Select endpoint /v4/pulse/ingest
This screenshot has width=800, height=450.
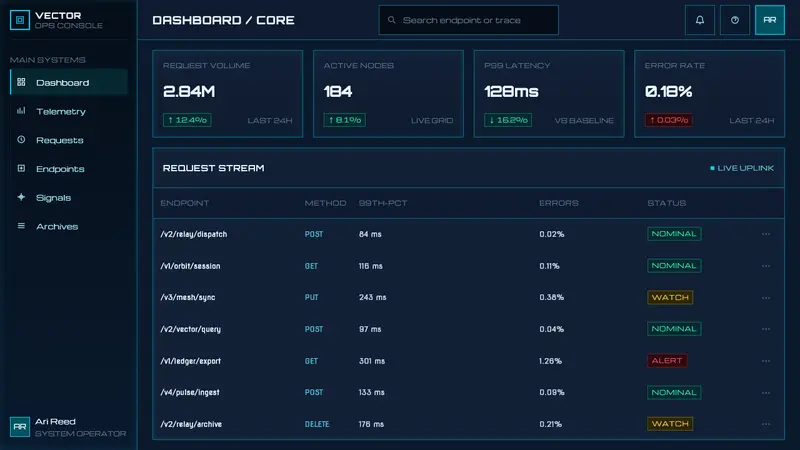190,392
